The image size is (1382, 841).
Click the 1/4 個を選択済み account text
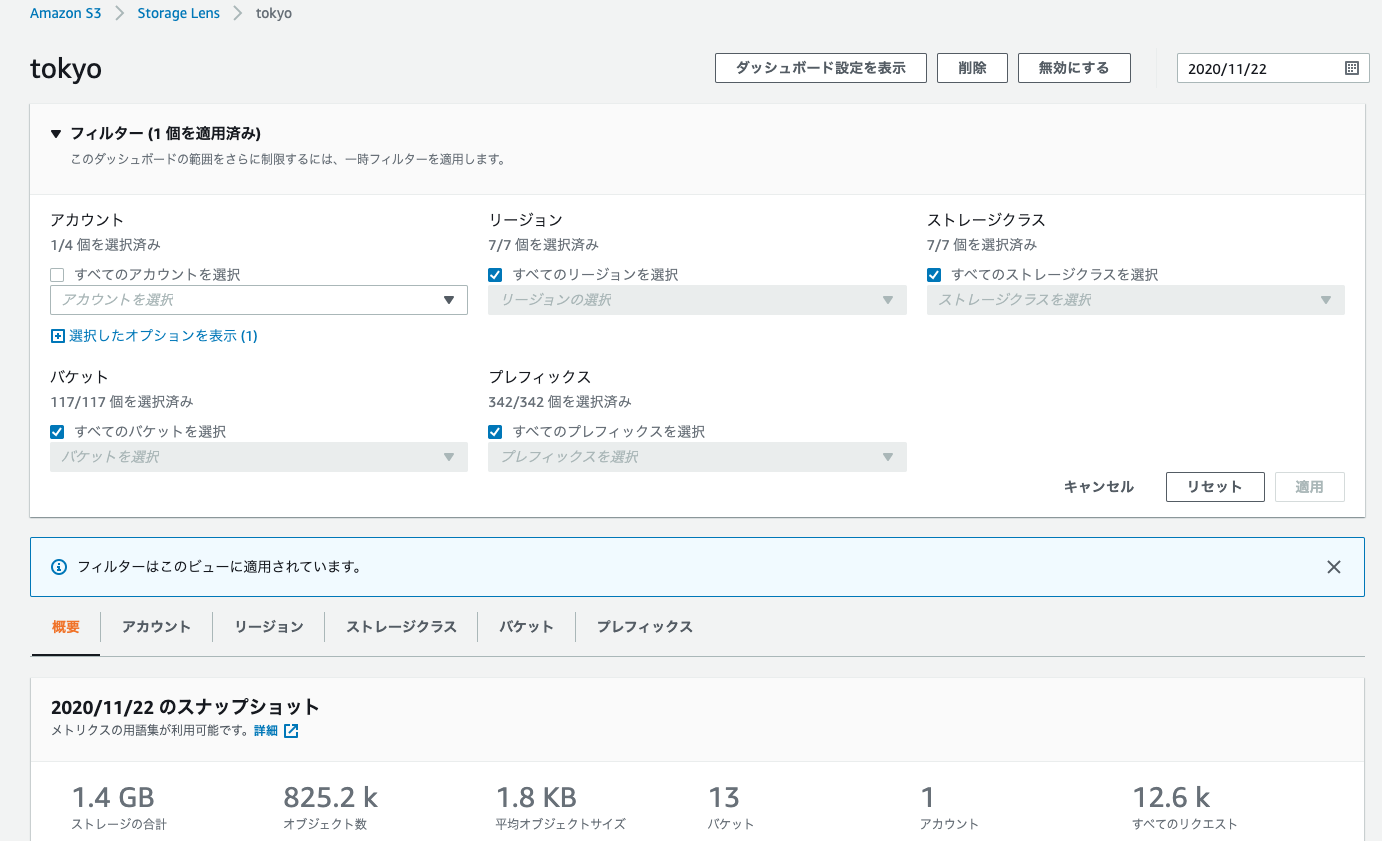click(x=105, y=245)
